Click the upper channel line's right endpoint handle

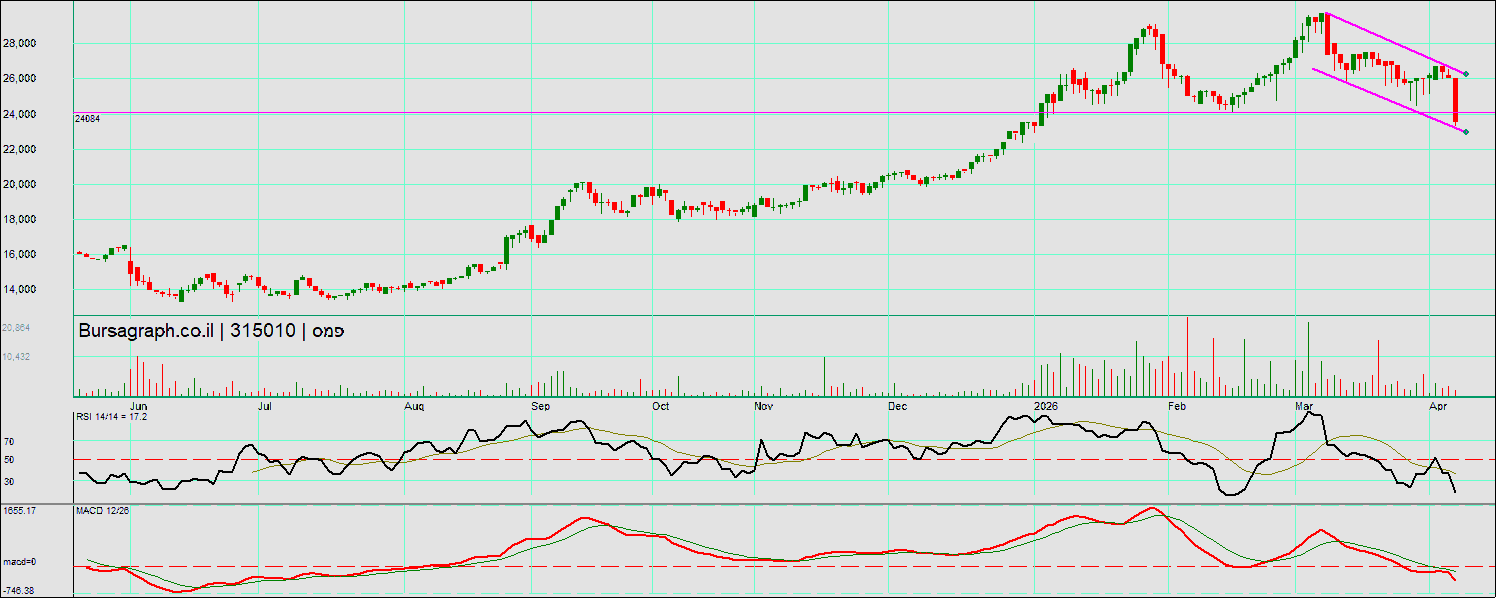[x=1465, y=74]
